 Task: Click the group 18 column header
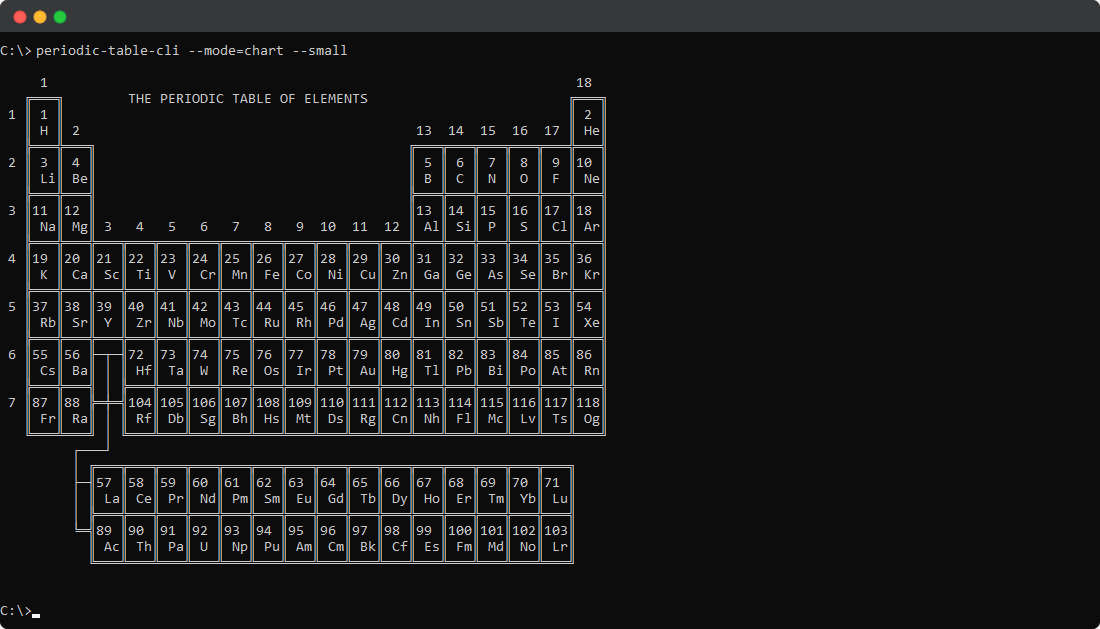(584, 82)
